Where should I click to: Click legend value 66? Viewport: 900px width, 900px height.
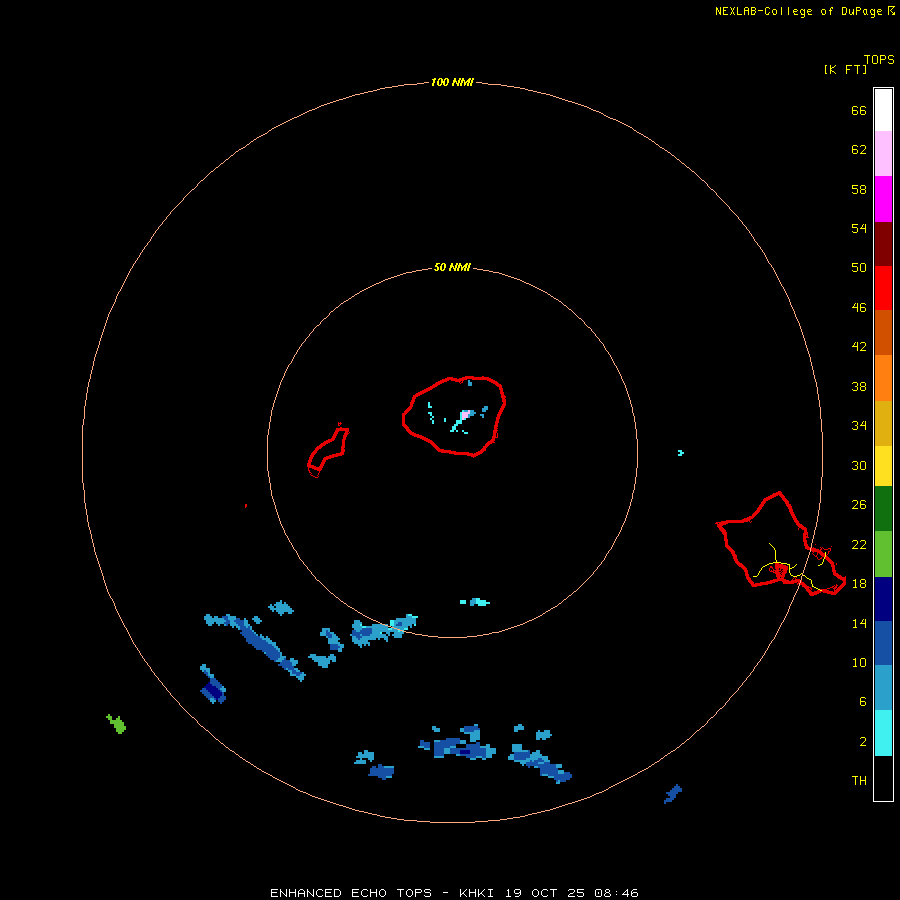(x=859, y=110)
